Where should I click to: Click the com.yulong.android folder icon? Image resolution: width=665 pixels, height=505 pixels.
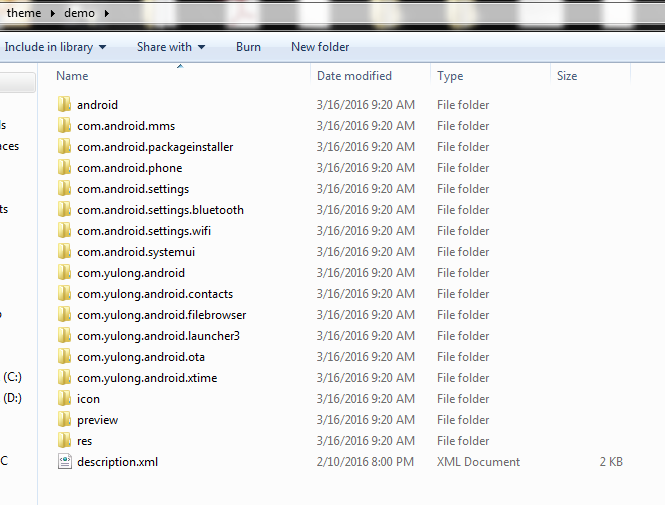coord(64,272)
